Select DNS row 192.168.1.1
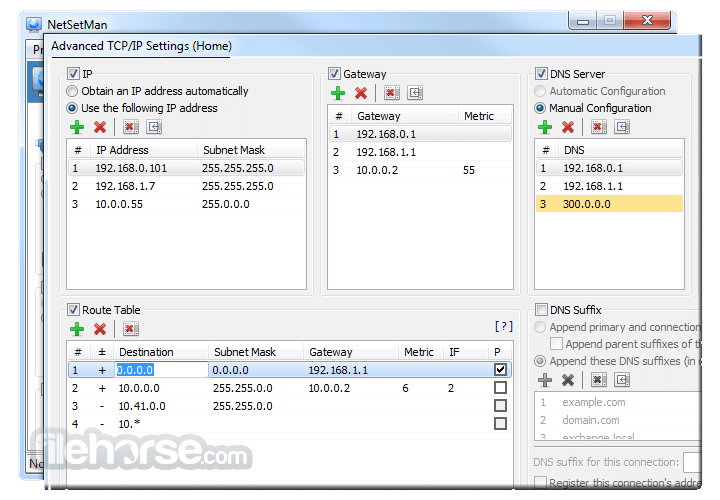Viewport: 720px width, 500px height. click(609, 186)
